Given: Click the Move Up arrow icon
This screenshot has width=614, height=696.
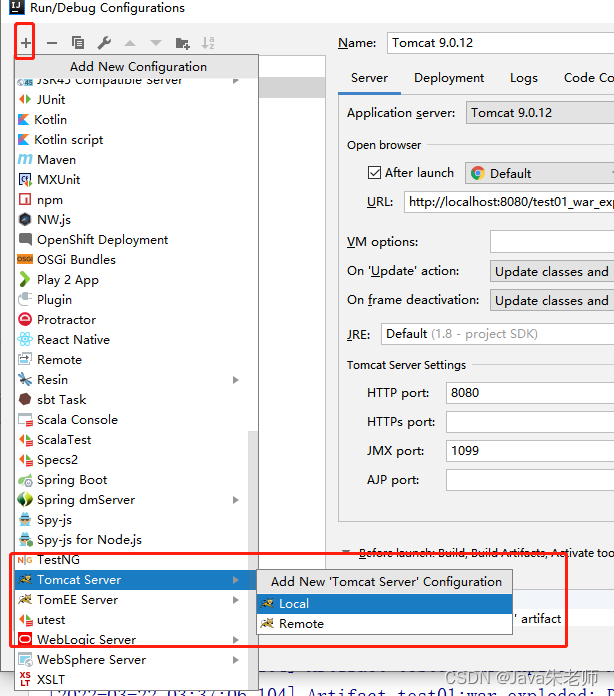Looking at the screenshot, I should 130,43.
